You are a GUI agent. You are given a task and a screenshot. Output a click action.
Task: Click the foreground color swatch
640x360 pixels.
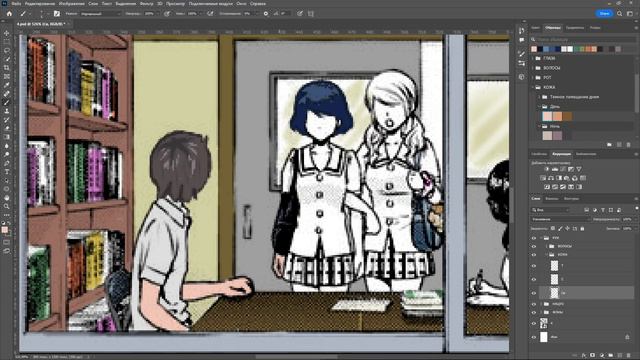point(5,230)
